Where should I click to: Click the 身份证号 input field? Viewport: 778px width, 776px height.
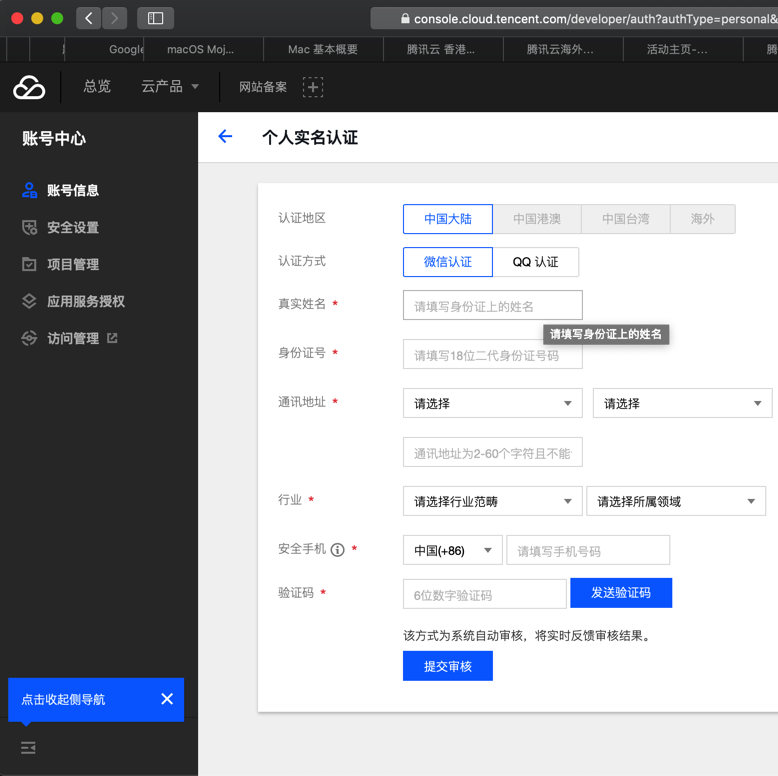click(x=493, y=354)
